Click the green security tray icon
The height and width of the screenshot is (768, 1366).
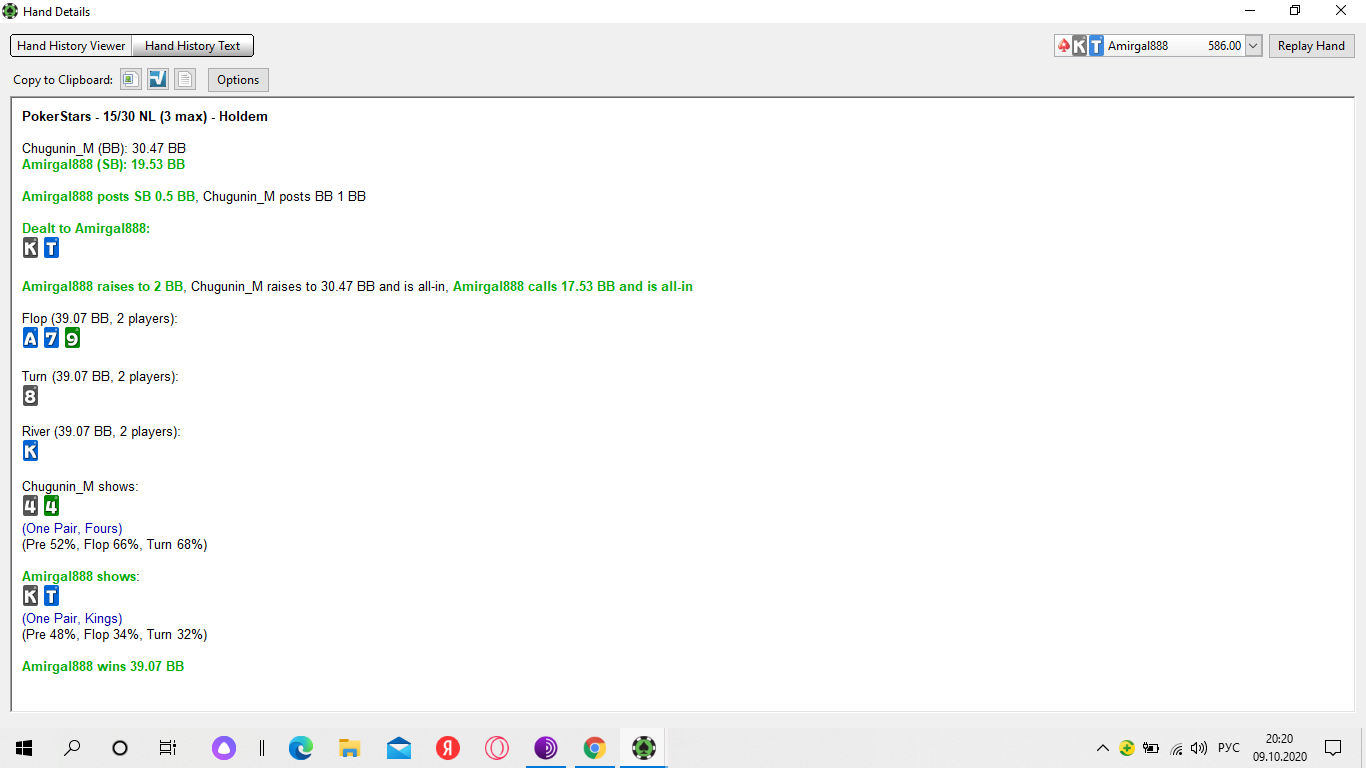click(x=1127, y=747)
